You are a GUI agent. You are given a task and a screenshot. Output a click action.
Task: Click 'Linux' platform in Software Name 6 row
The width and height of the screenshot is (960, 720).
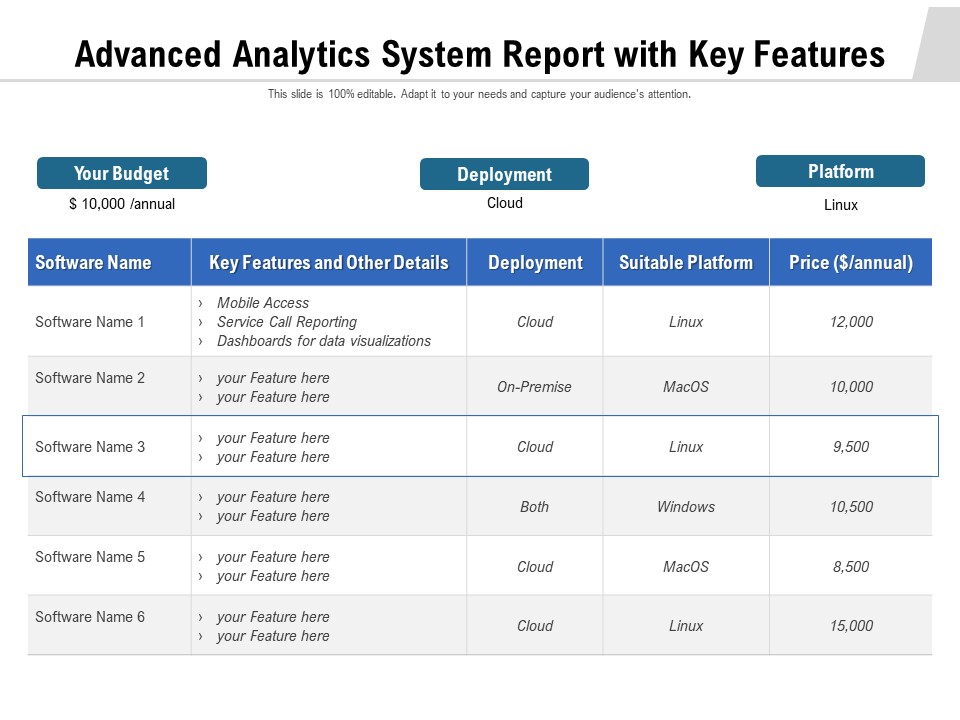tap(686, 626)
